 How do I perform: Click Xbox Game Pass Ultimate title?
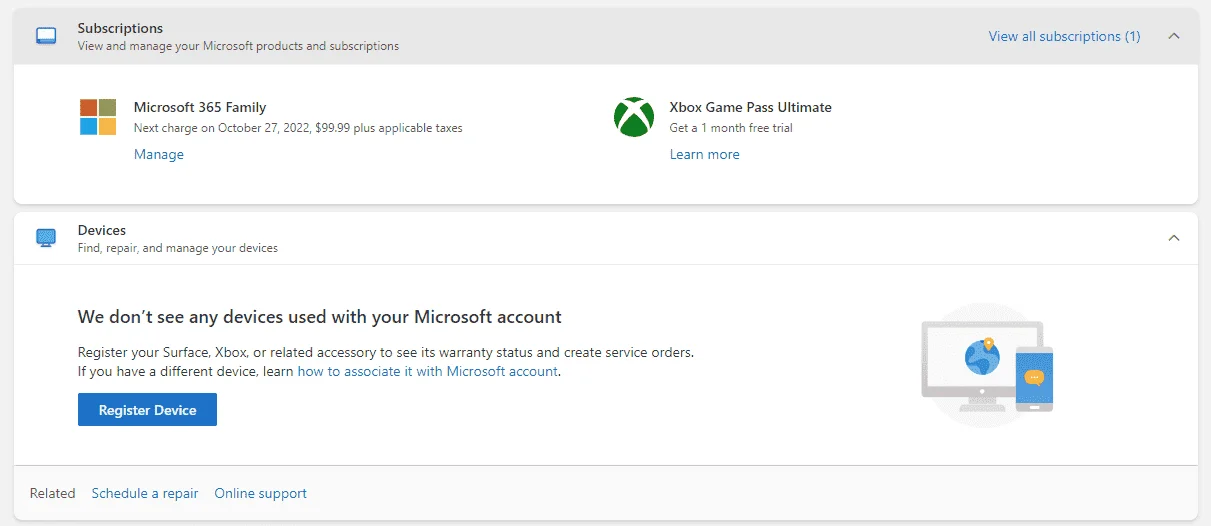tap(751, 107)
